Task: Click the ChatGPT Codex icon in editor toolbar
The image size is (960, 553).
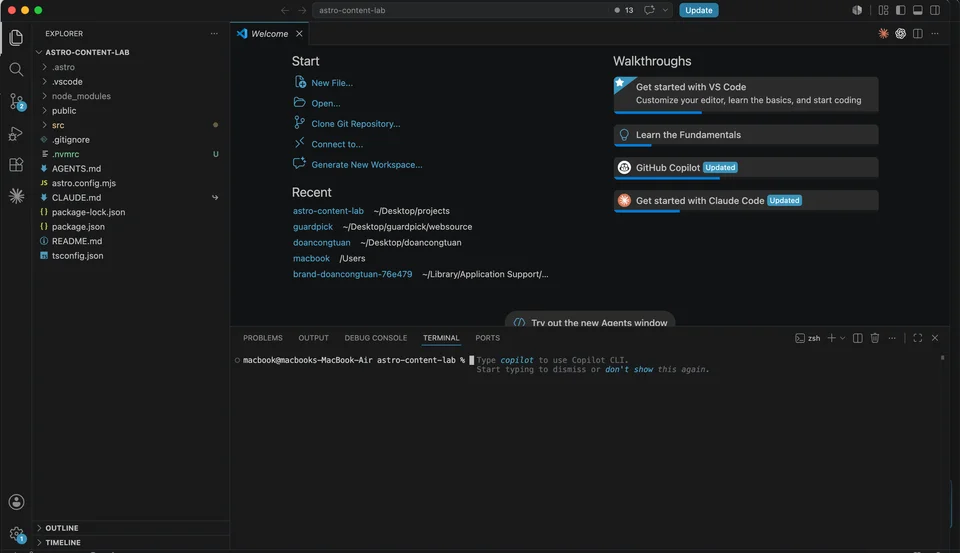Action: (901, 34)
